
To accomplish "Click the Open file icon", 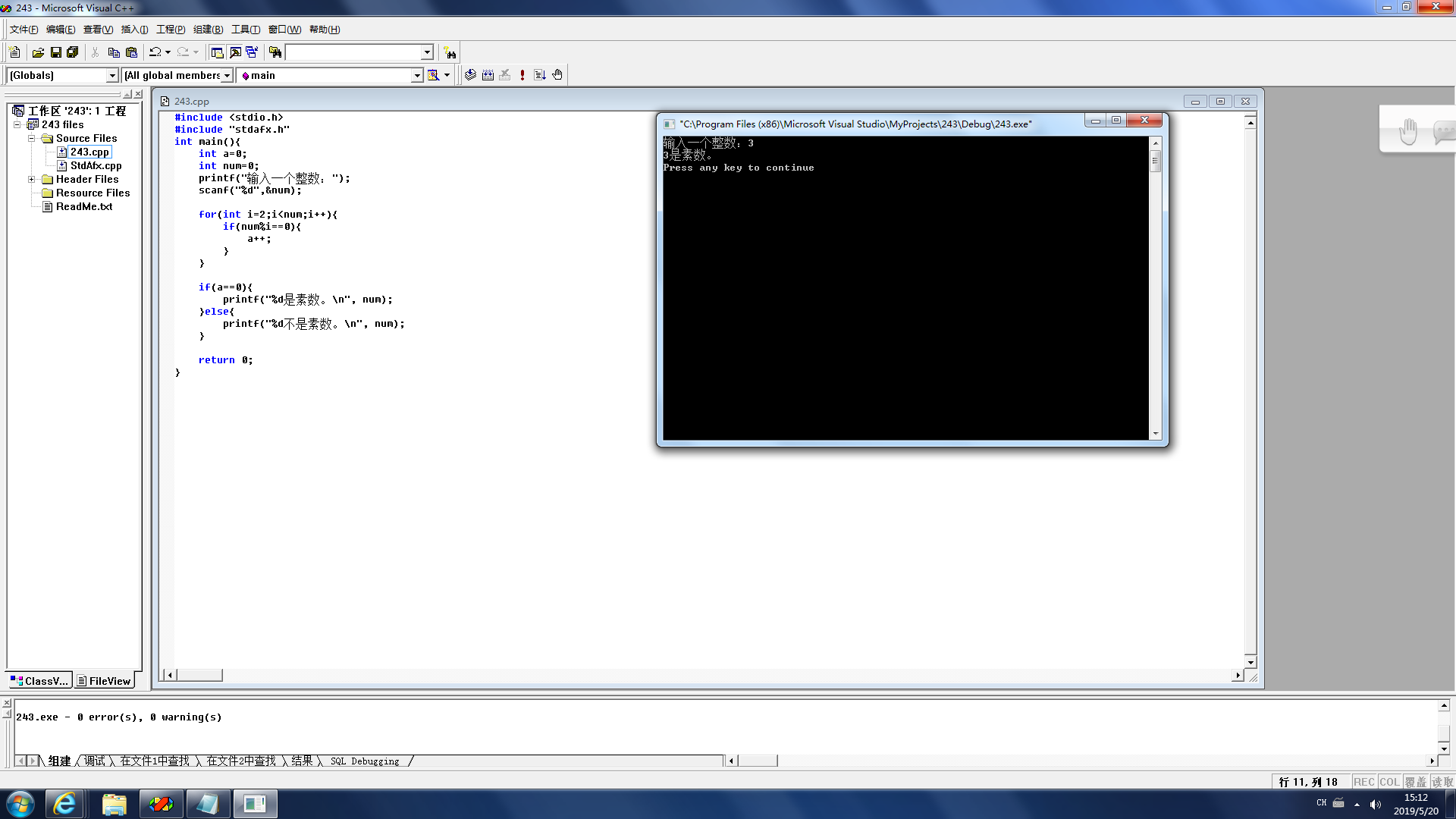I will (38, 52).
